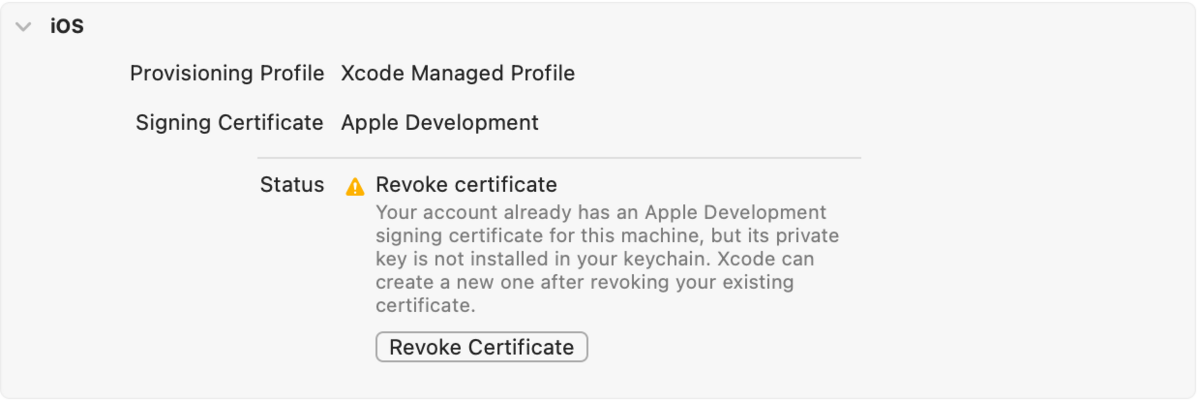Select the Provisioning Profile label
Viewport: 1200px width, 403px height.
click(x=227, y=73)
